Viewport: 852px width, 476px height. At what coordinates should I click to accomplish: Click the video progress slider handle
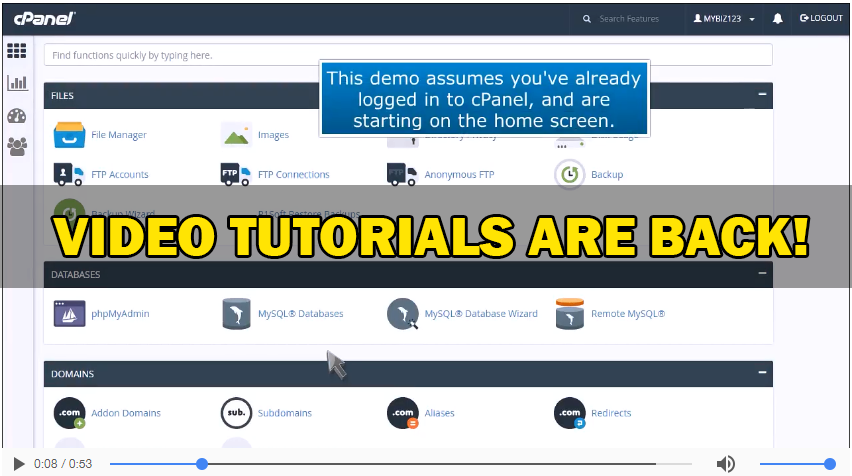202,464
